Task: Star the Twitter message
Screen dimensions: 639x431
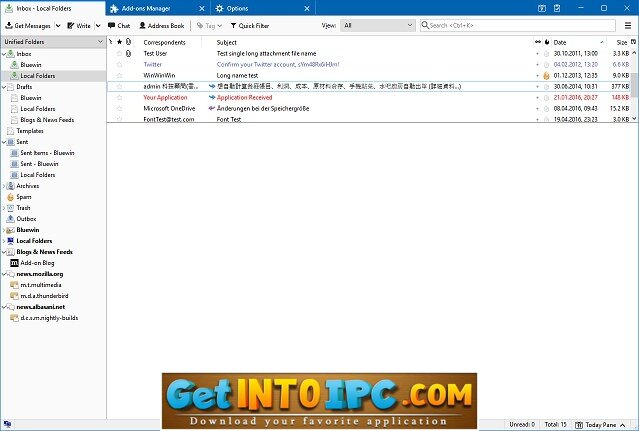Action: (119, 64)
